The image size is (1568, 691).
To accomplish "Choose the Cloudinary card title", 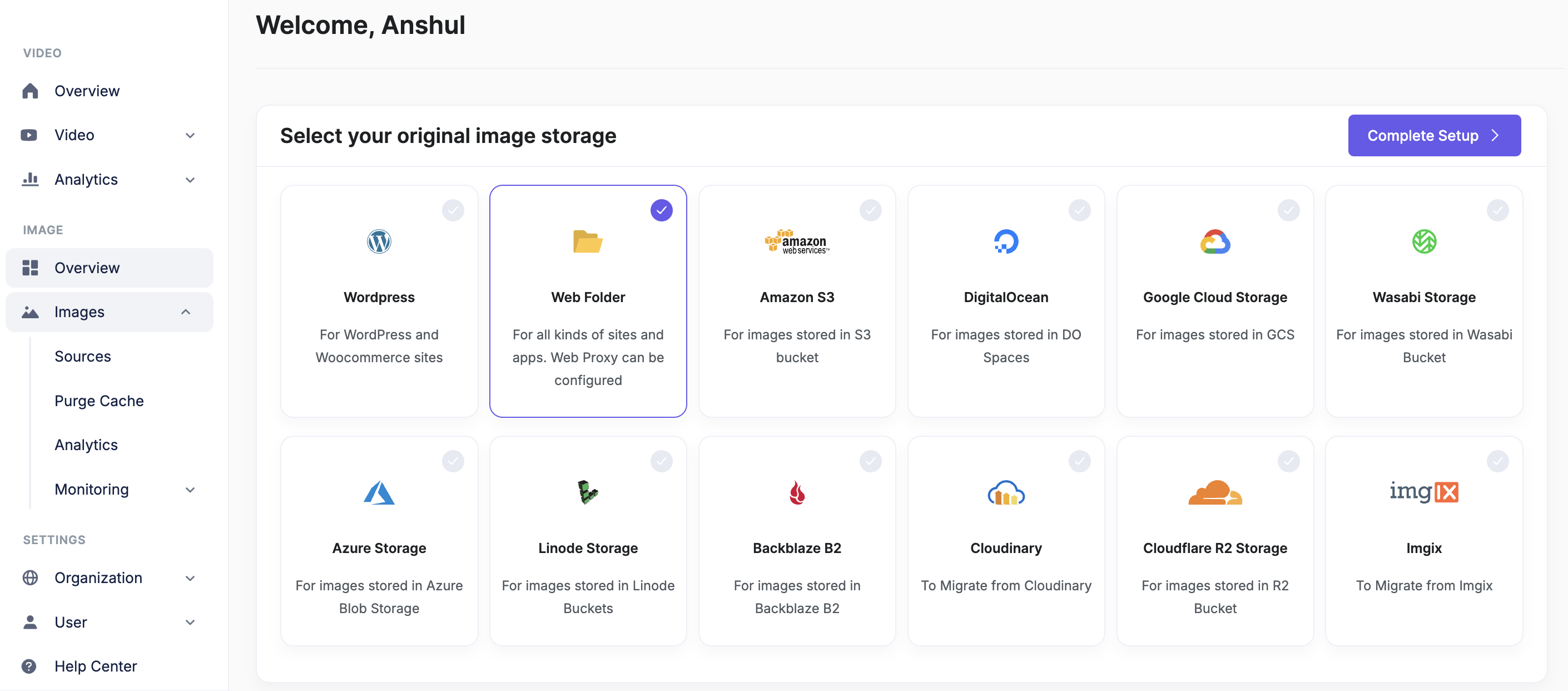I will pos(1006,548).
